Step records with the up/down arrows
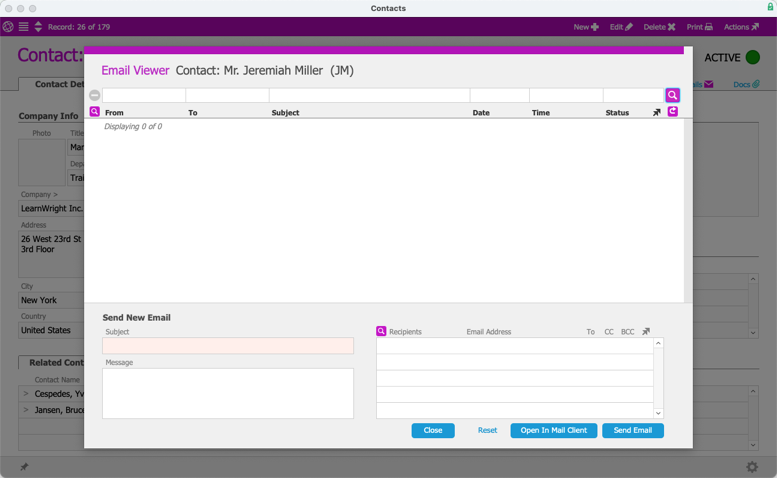The height and width of the screenshot is (478, 777). tap(38, 27)
